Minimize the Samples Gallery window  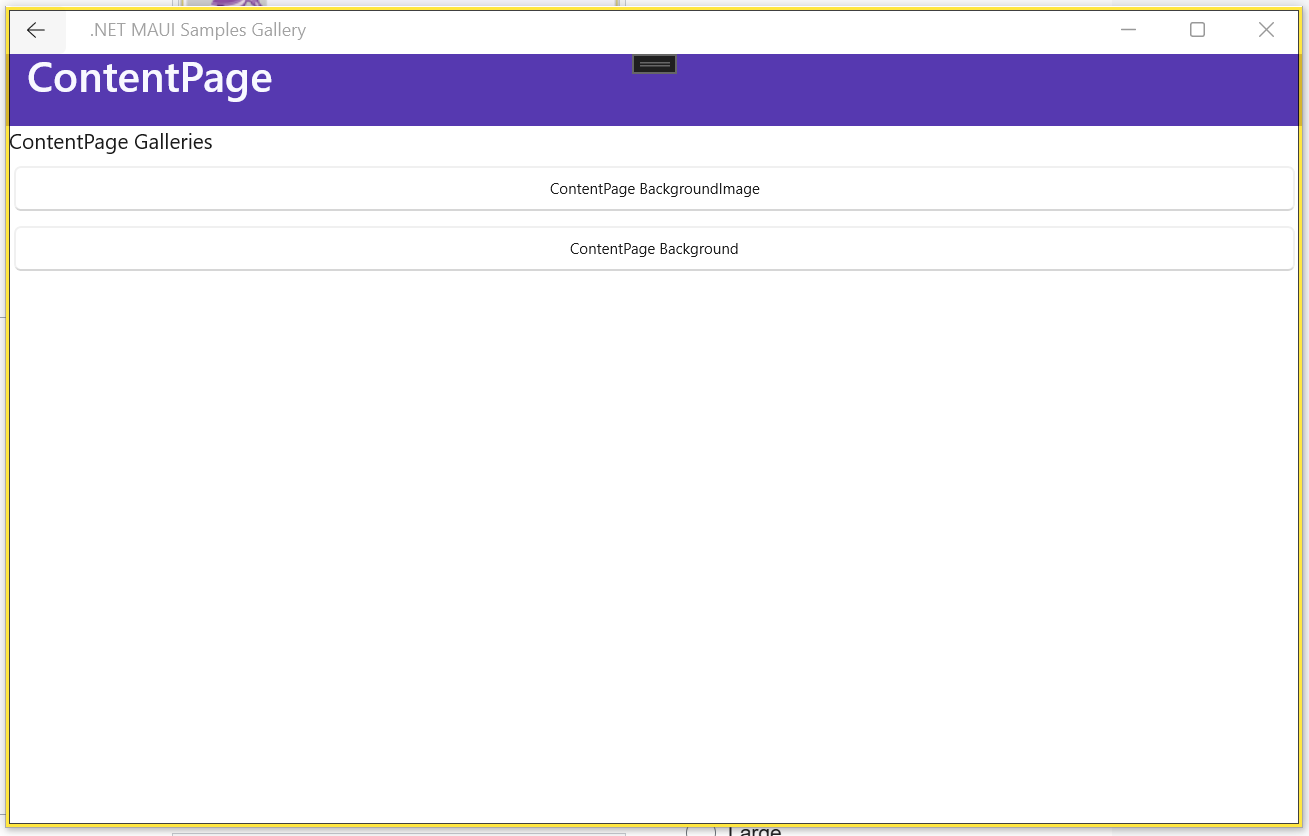pyautogui.click(x=1128, y=30)
